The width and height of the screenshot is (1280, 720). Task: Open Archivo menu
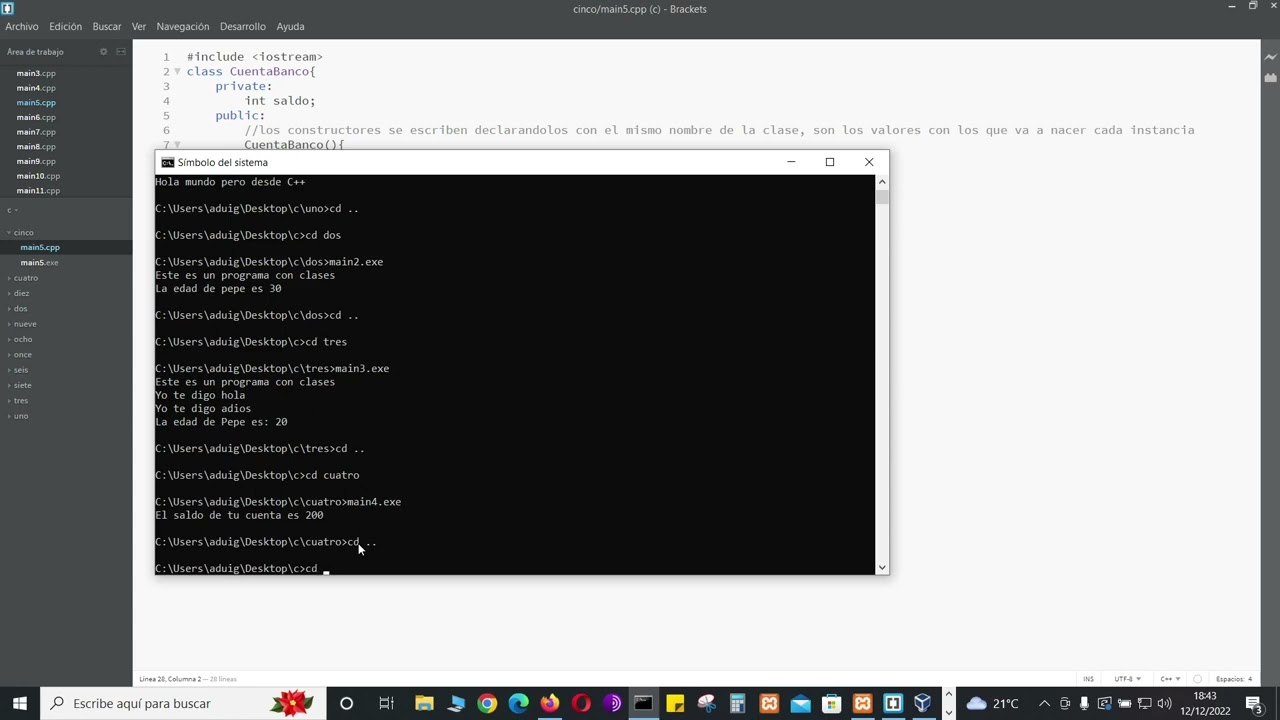(22, 26)
